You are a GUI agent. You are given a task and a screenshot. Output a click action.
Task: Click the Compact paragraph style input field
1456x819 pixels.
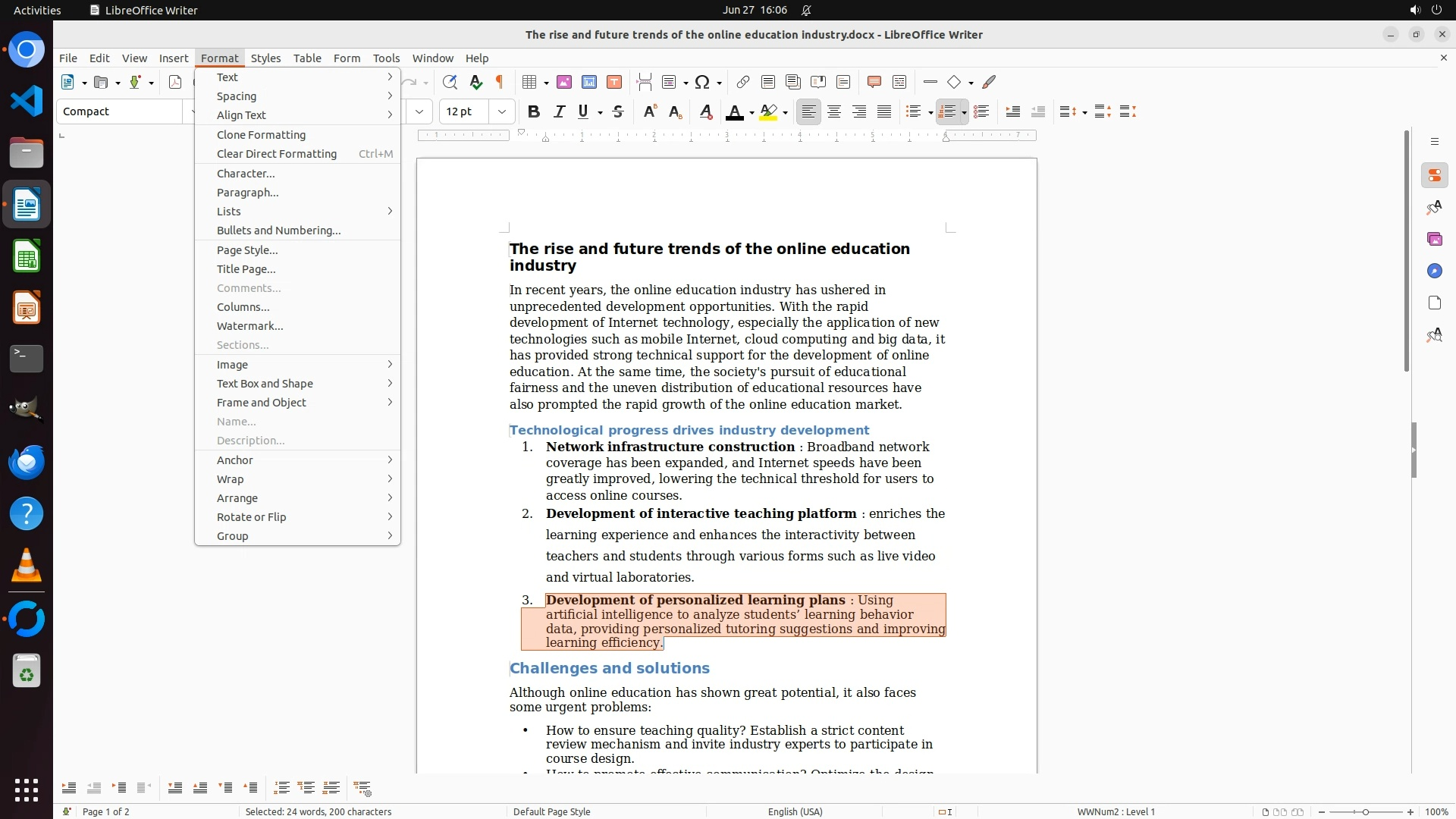(x=120, y=111)
